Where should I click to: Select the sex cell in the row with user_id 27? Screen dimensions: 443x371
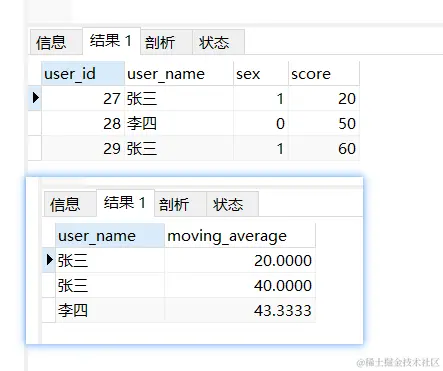[x=261, y=98]
